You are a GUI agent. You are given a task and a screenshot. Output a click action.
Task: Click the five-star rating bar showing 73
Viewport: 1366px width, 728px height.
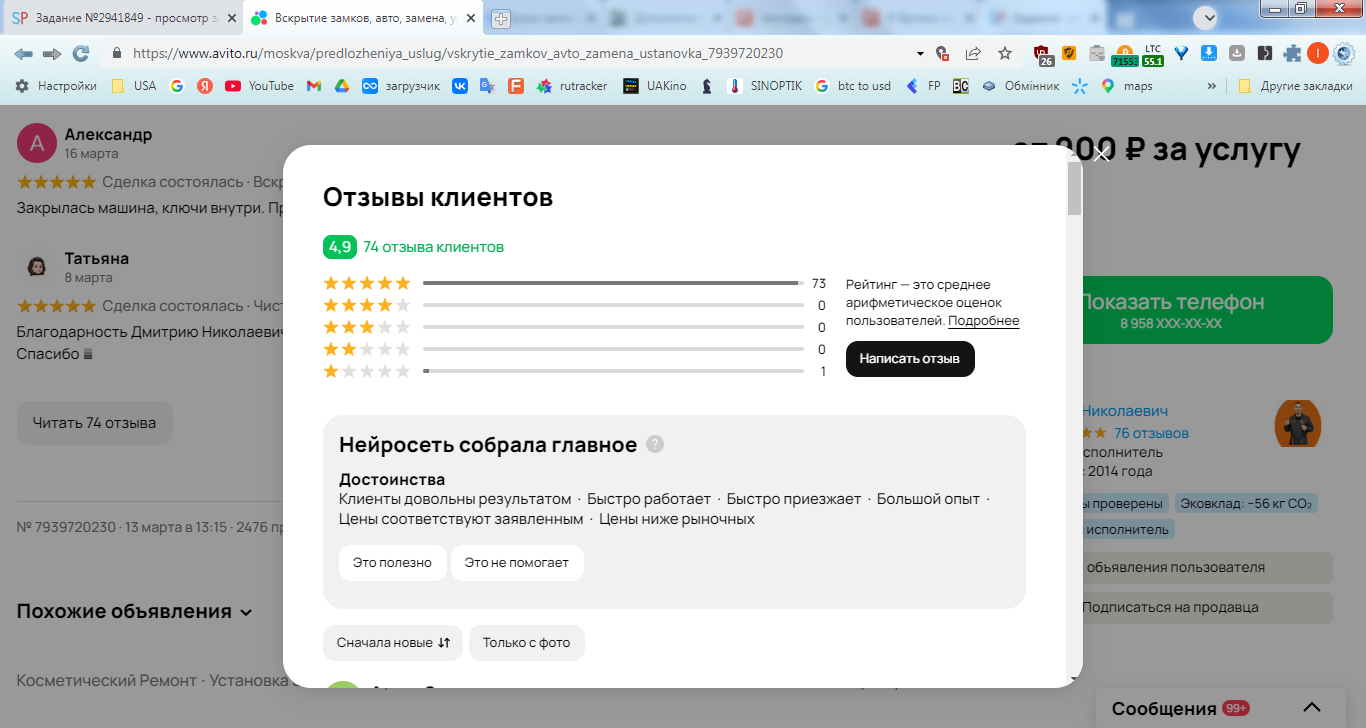tap(613, 284)
